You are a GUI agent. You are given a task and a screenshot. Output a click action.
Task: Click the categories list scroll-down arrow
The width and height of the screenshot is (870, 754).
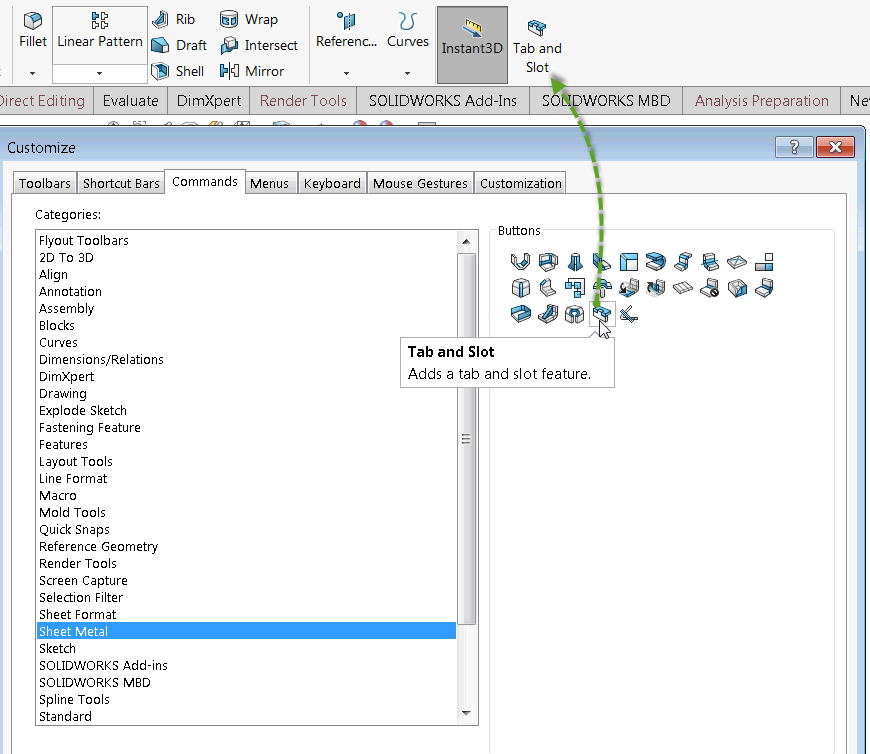click(x=466, y=713)
